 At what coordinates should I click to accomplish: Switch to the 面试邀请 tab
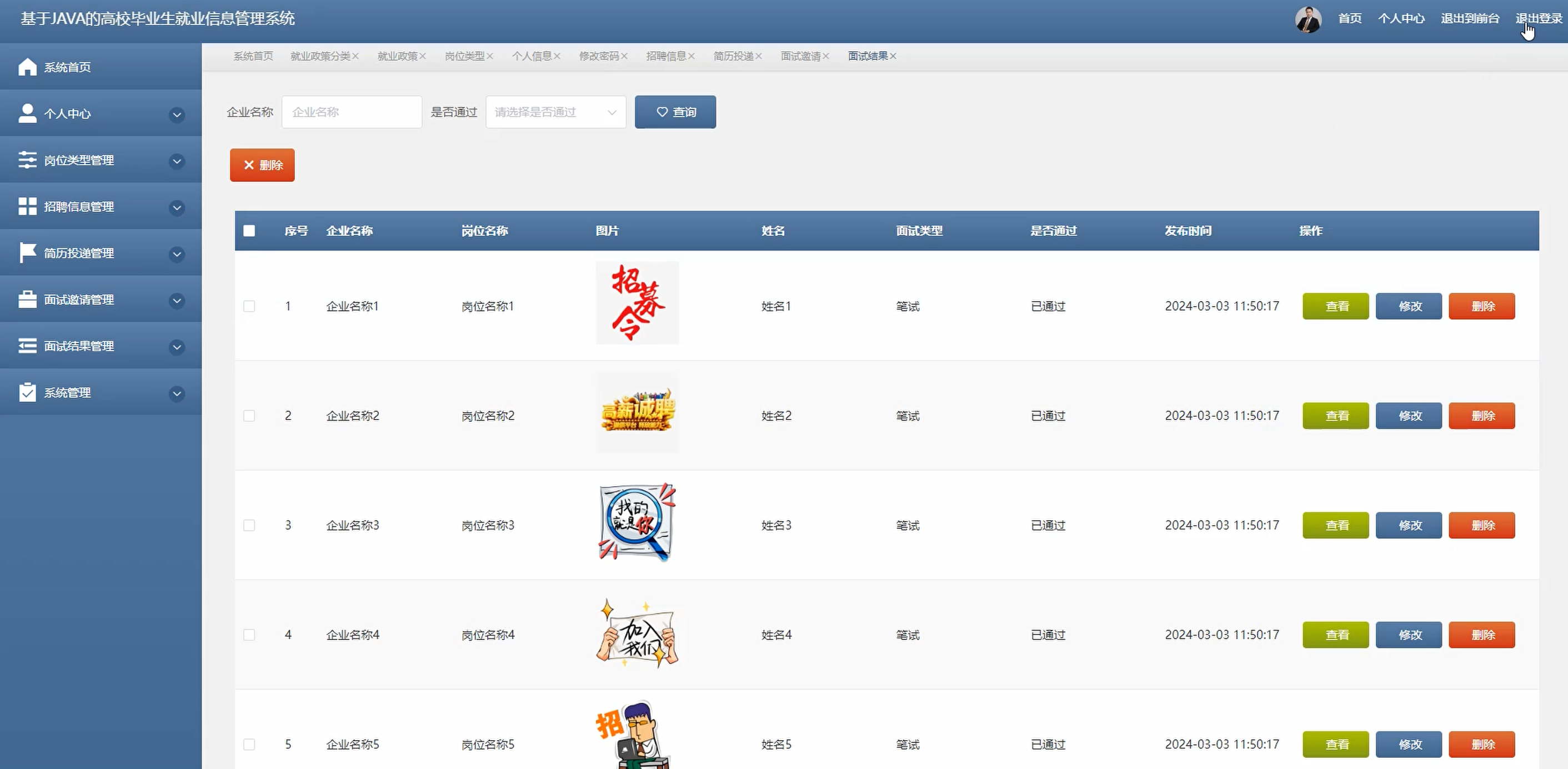(x=800, y=56)
